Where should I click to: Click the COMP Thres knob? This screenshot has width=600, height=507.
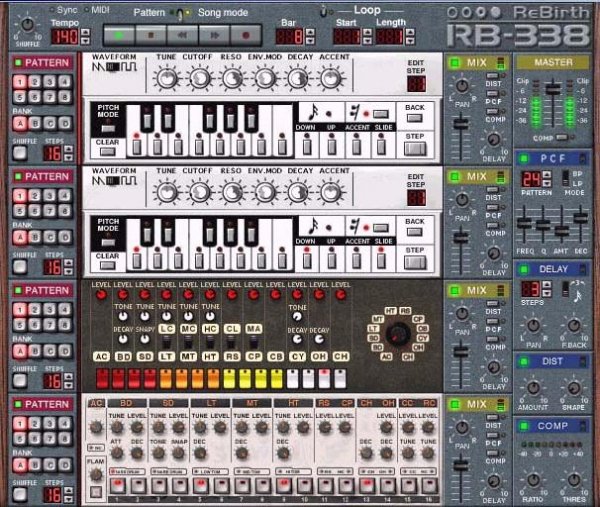(x=574, y=480)
